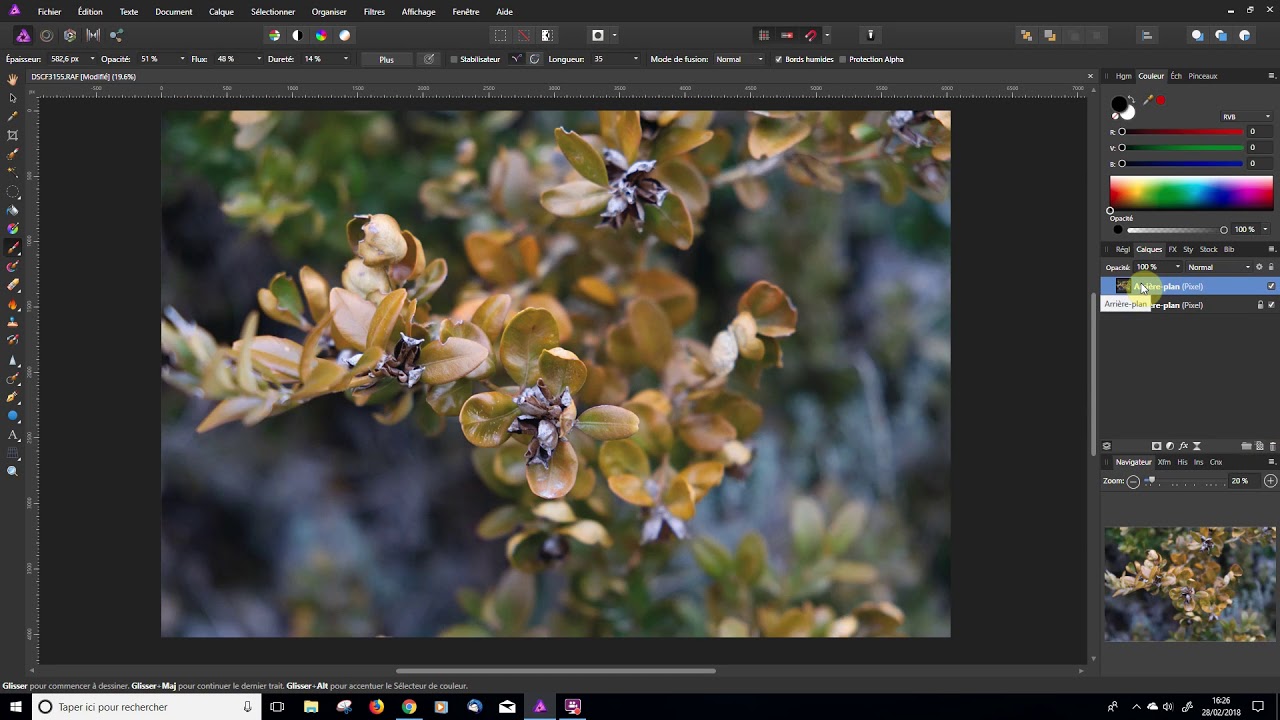
Task: Close the DSCF3155.RAF document tab
Action: click(1090, 76)
